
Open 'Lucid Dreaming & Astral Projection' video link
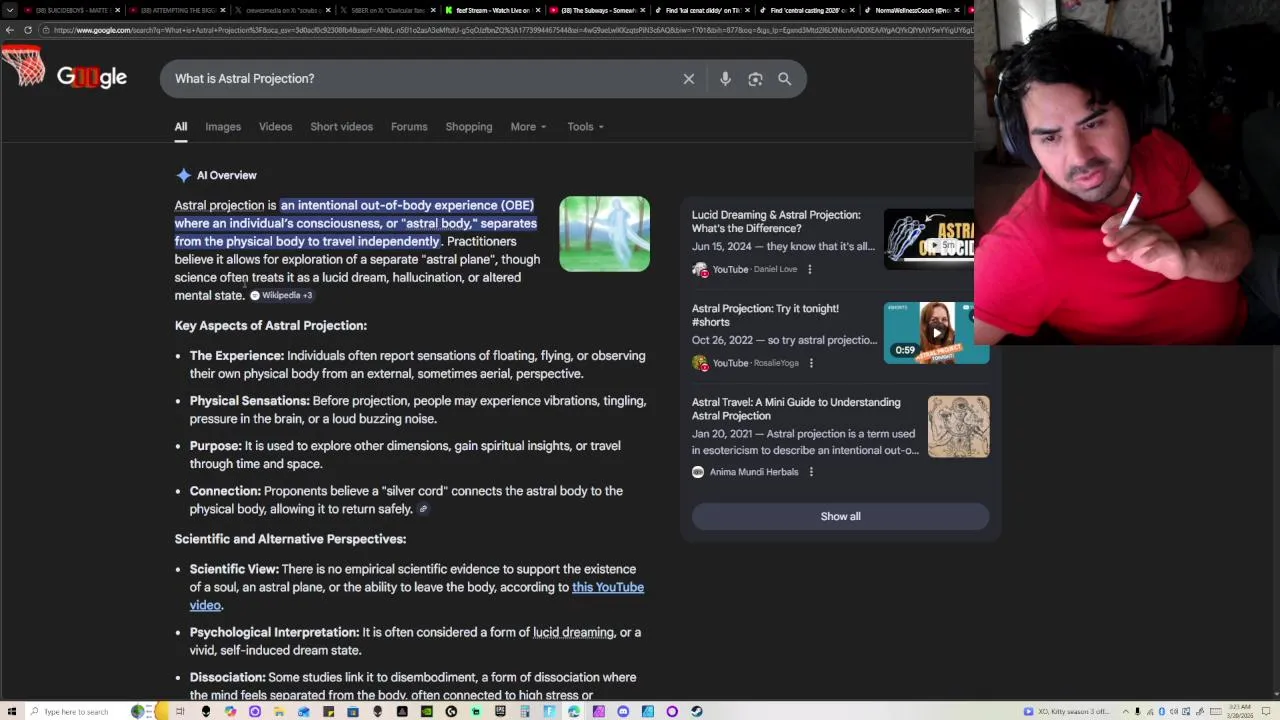[776, 221]
